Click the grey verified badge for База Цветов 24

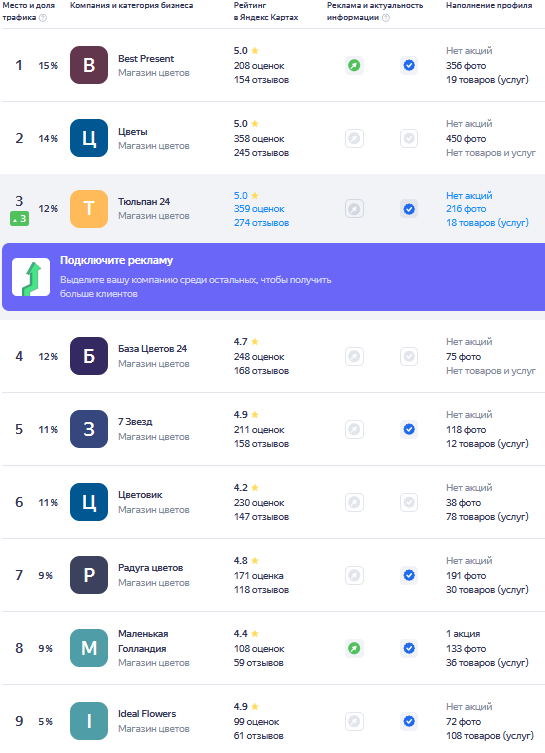pyautogui.click(x=409, y=356)
